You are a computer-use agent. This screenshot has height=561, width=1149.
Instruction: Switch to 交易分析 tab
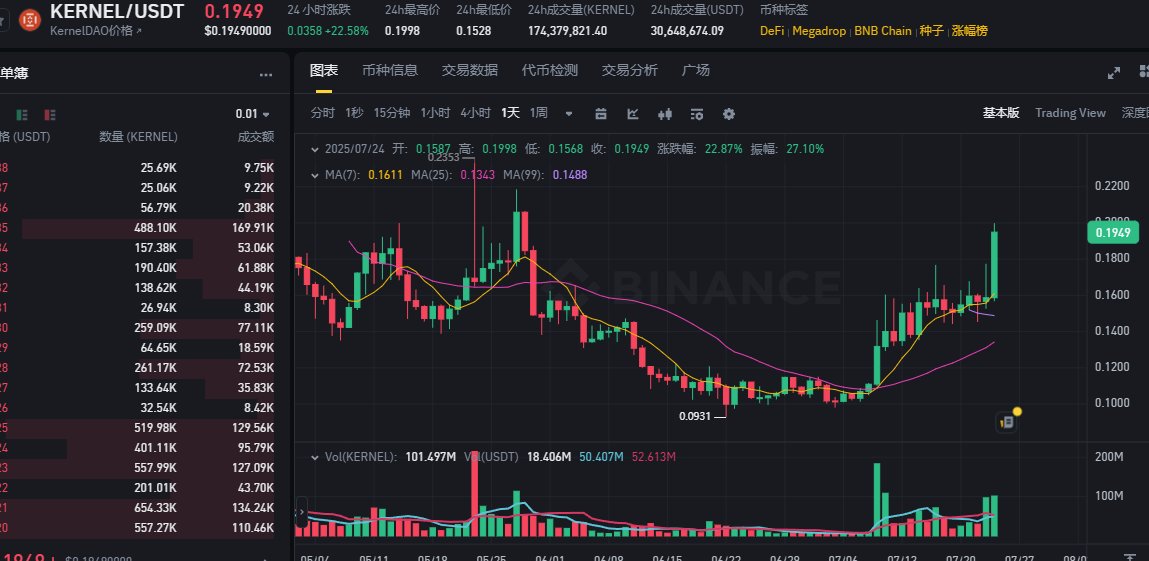coord(629,70)
